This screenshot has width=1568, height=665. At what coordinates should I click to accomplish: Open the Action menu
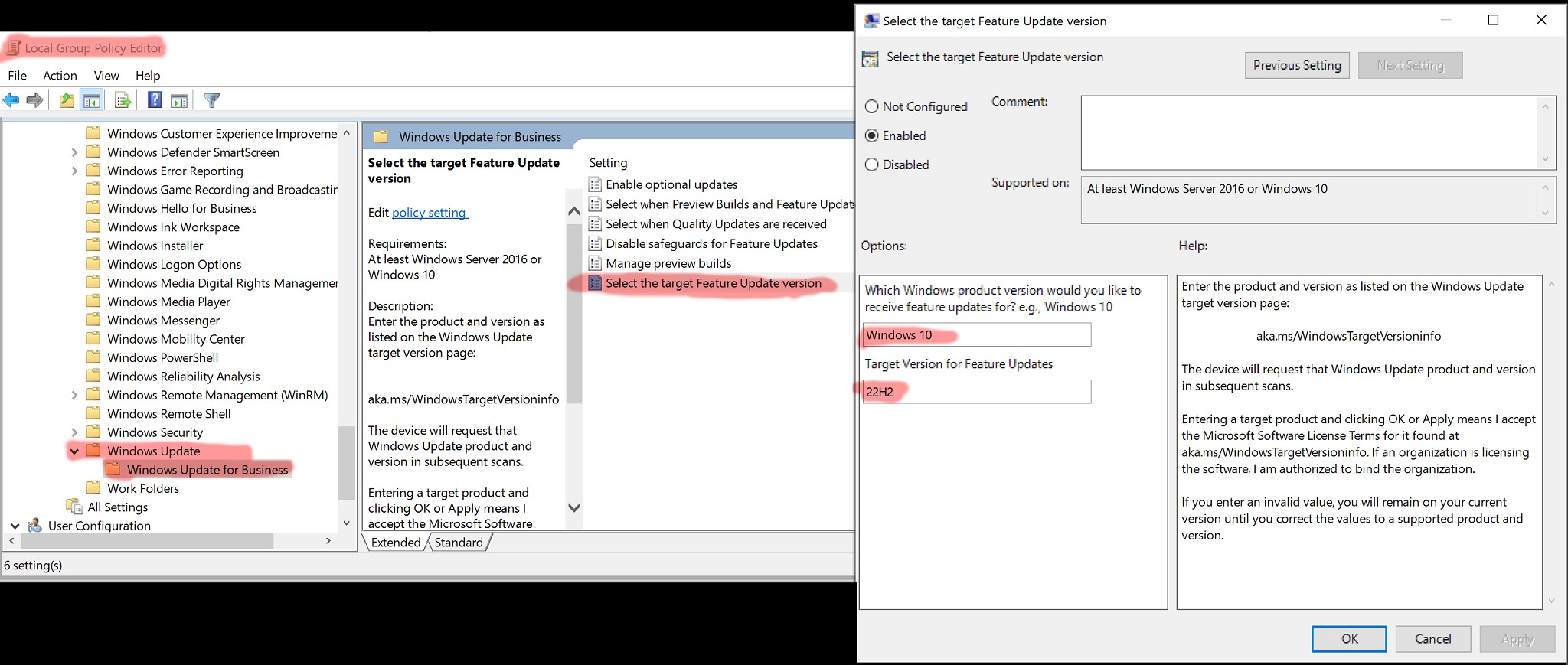coord(60,75)
